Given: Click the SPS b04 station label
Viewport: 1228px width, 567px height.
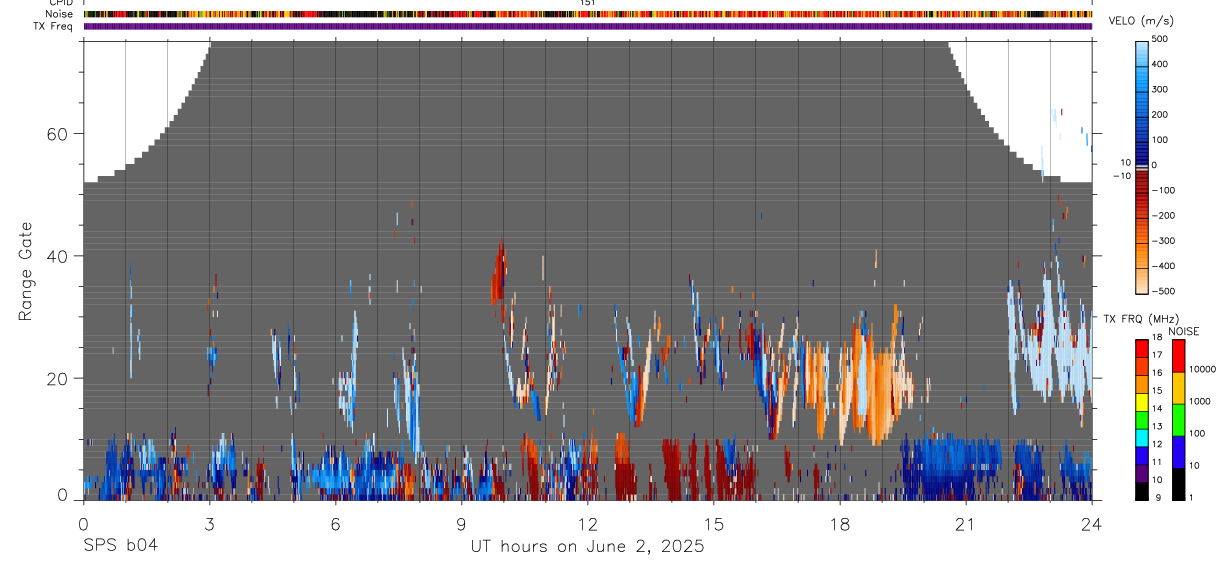Looking at the screenshot, I should click(x=120, y=546).
